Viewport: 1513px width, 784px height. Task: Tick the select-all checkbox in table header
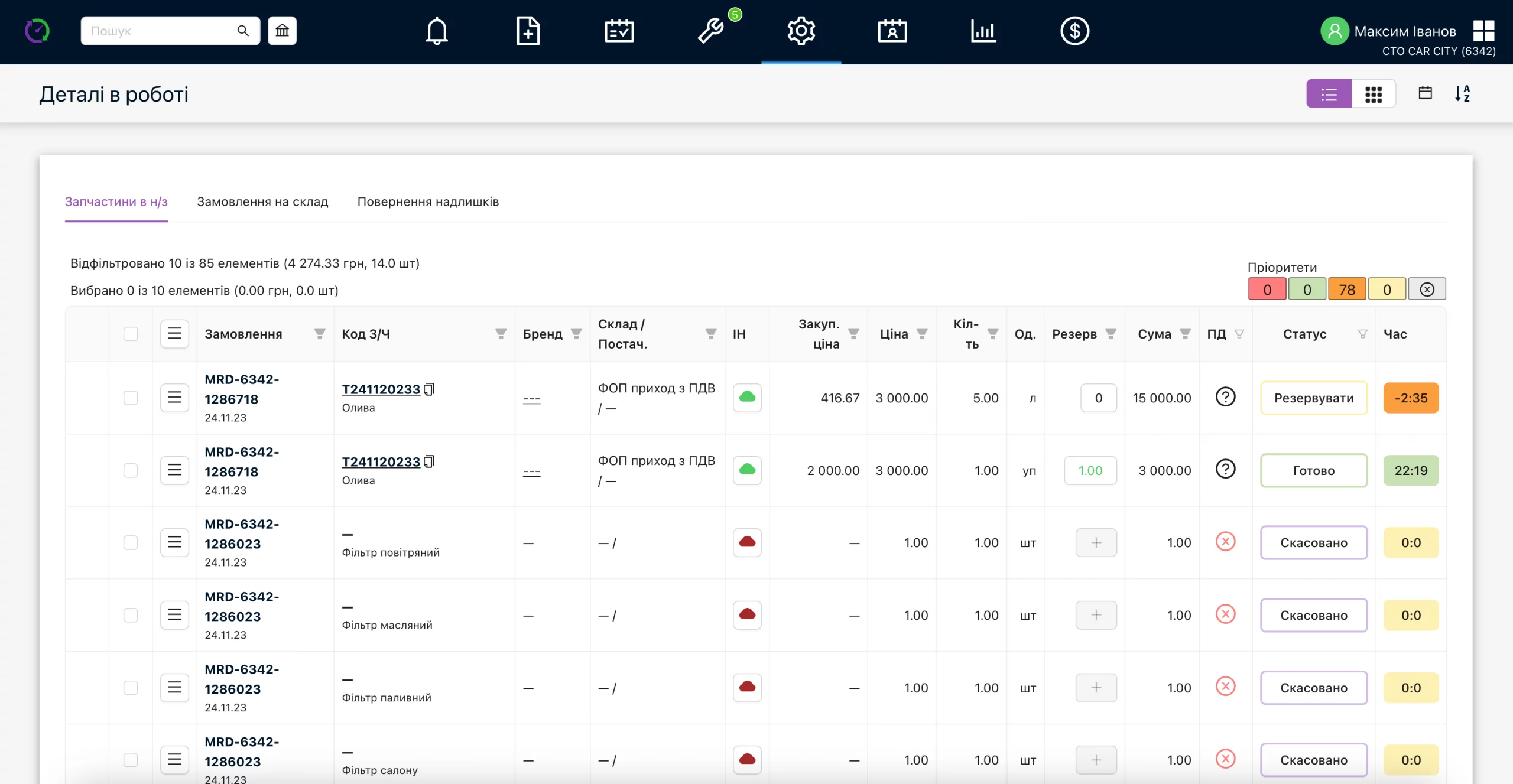(x=131, y=334)
